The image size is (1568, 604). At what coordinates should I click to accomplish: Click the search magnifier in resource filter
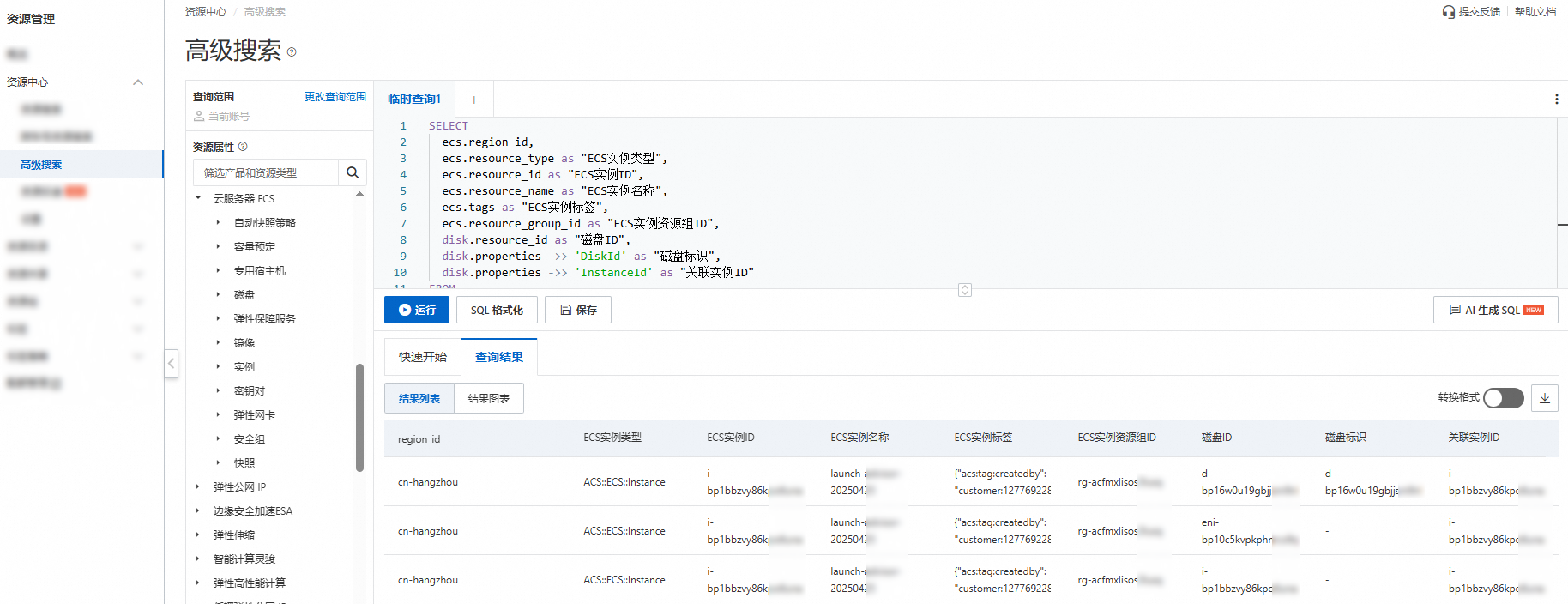click(353, 172)
